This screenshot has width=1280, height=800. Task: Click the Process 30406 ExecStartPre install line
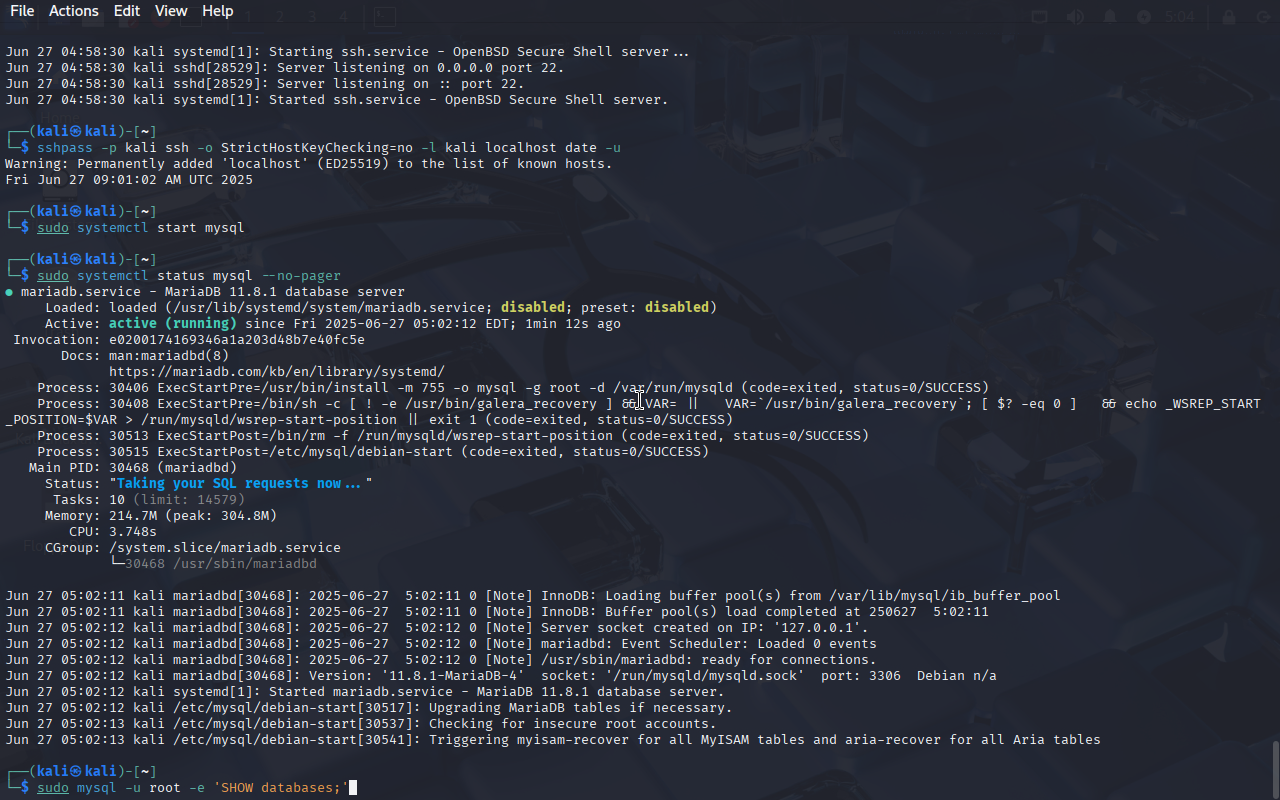click(513, 388)
